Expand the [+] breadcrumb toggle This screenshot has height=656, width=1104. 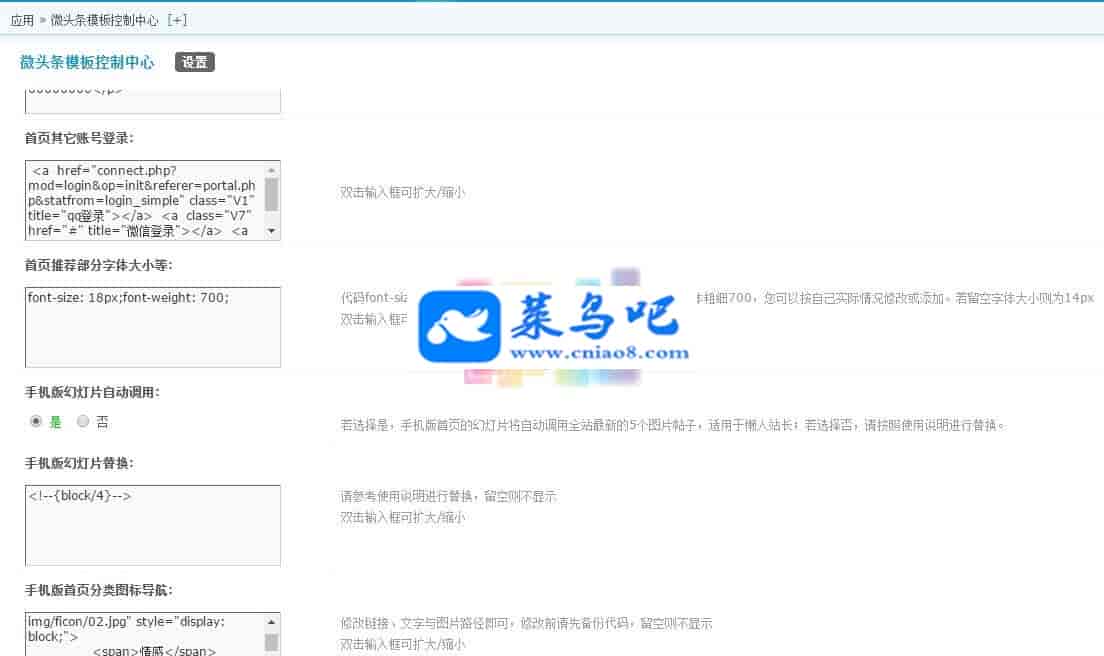point(176,20)
